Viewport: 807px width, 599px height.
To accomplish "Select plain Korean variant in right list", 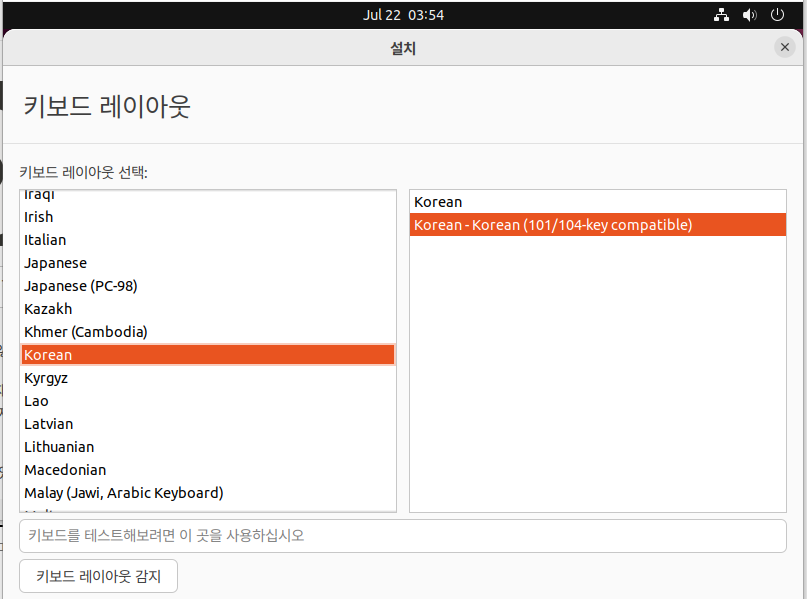I will pyautogui.click(x=598, y=202).
